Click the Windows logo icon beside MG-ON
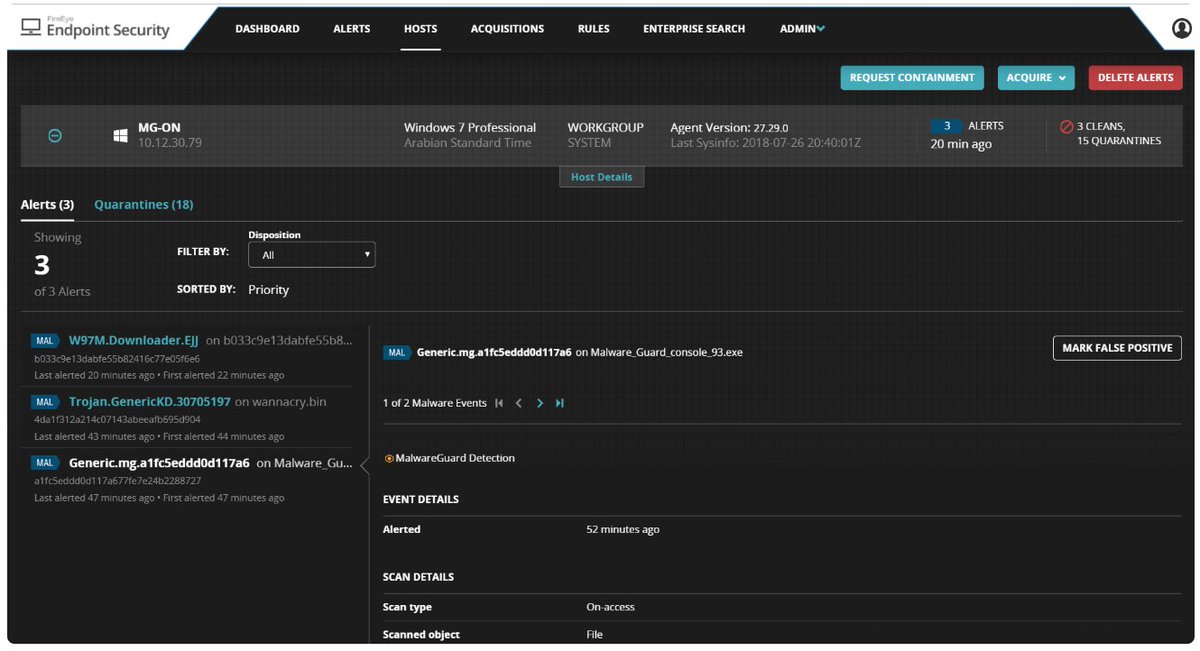This screenshot has height=651, width=1200. click(121, 135)
